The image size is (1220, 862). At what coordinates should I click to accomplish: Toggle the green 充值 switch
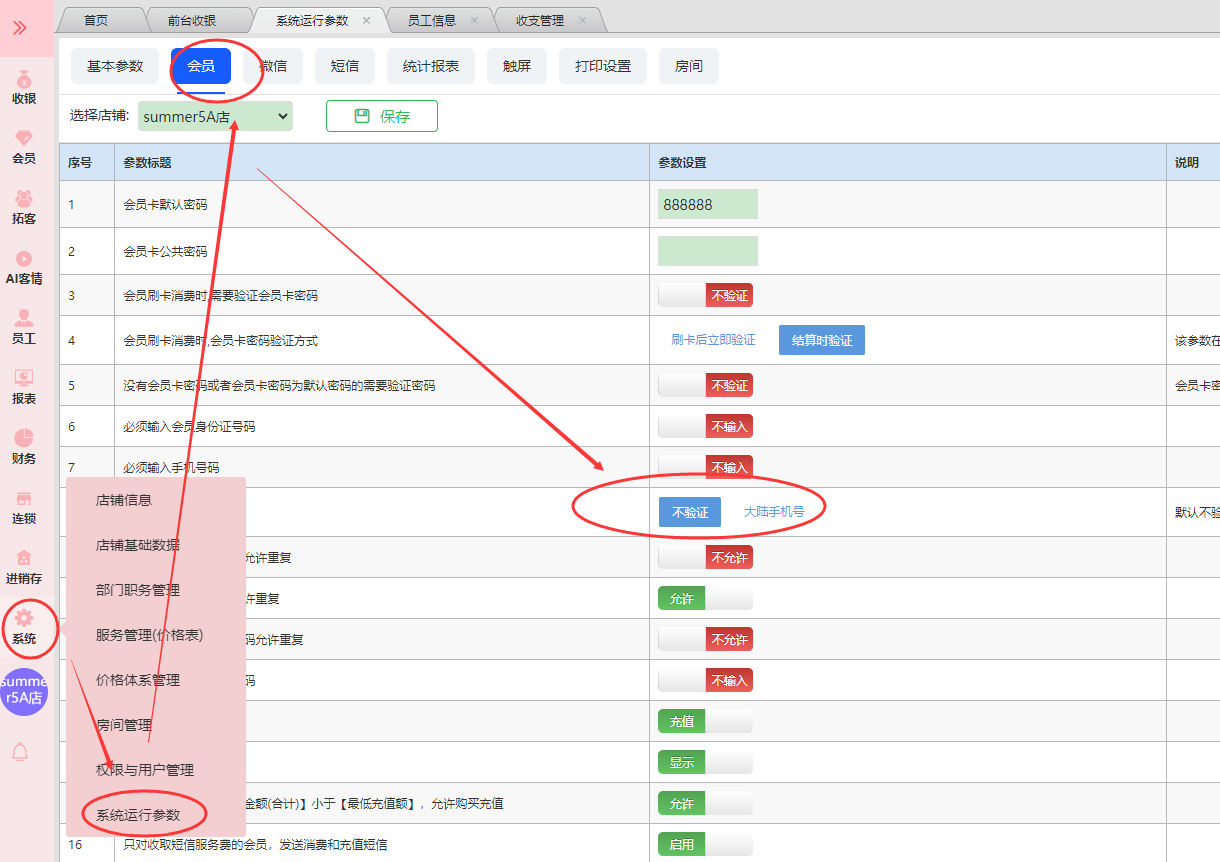click(x=705, y=721)
